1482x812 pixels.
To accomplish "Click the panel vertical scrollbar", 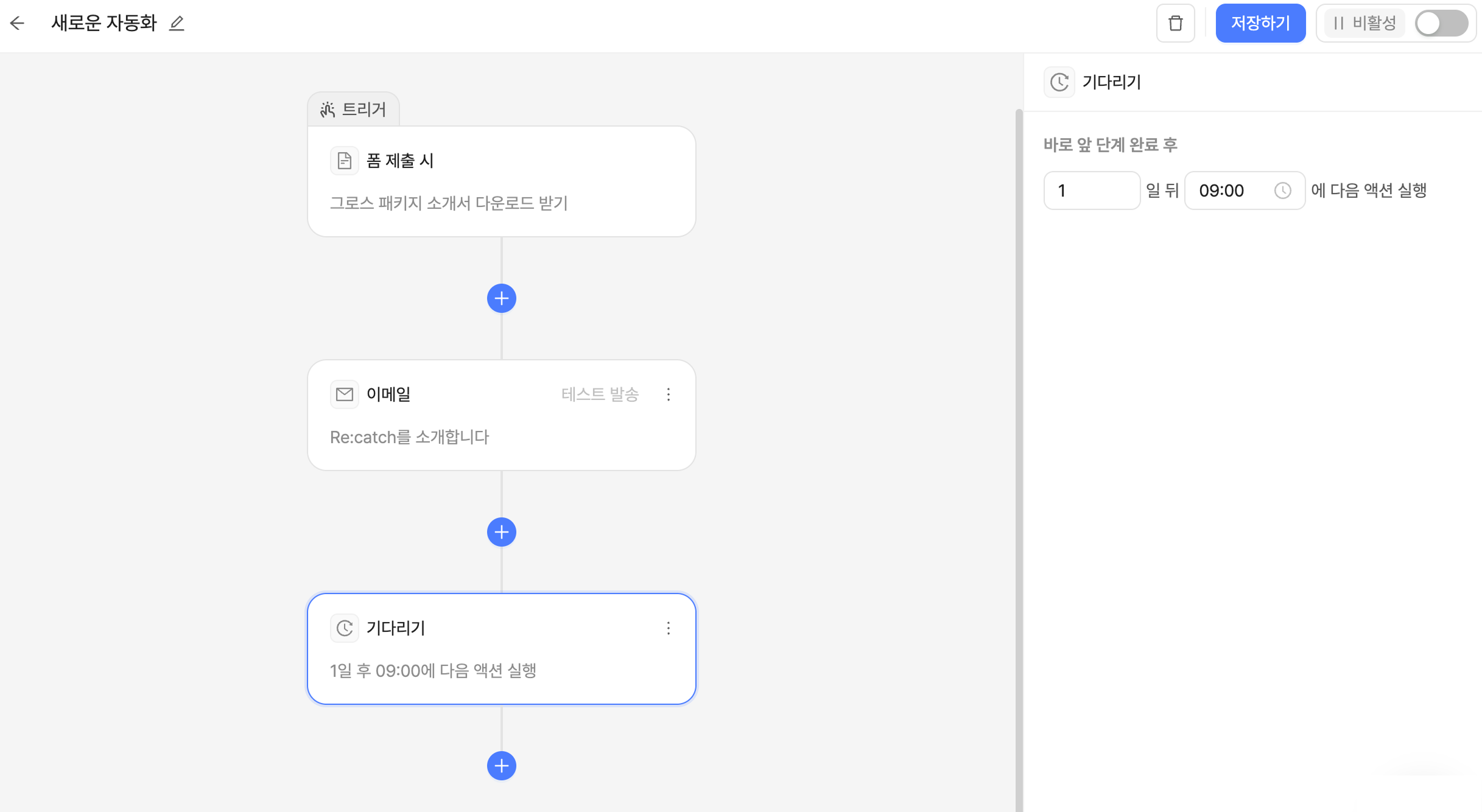I will (1019, 426).
